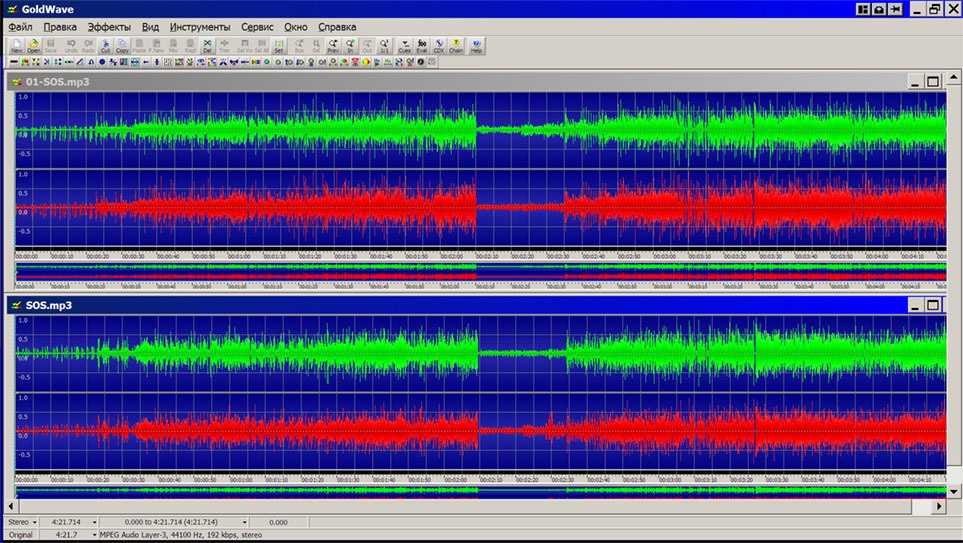
Task: Open the Инструменты menu
Action: 200,26
